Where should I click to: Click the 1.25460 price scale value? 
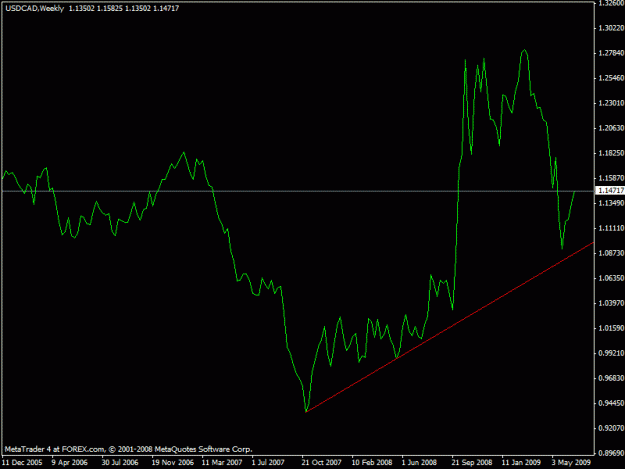(x=611, y=78)
